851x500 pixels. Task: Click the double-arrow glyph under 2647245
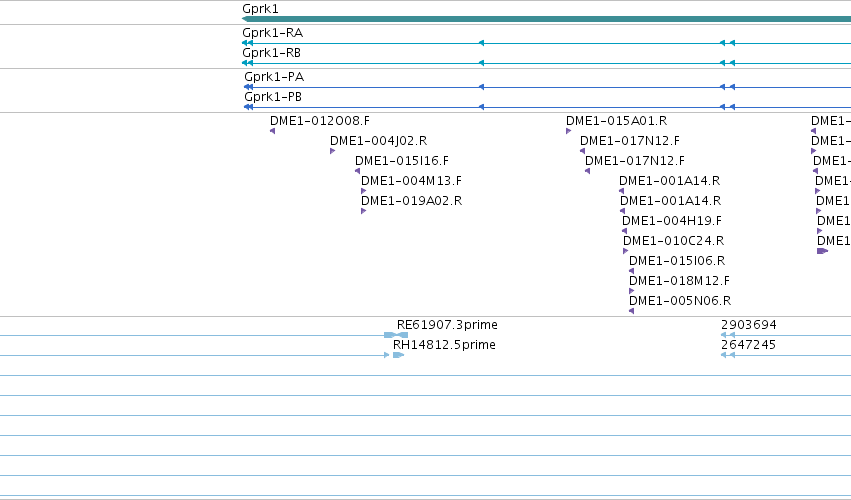[x=728, y=355]
